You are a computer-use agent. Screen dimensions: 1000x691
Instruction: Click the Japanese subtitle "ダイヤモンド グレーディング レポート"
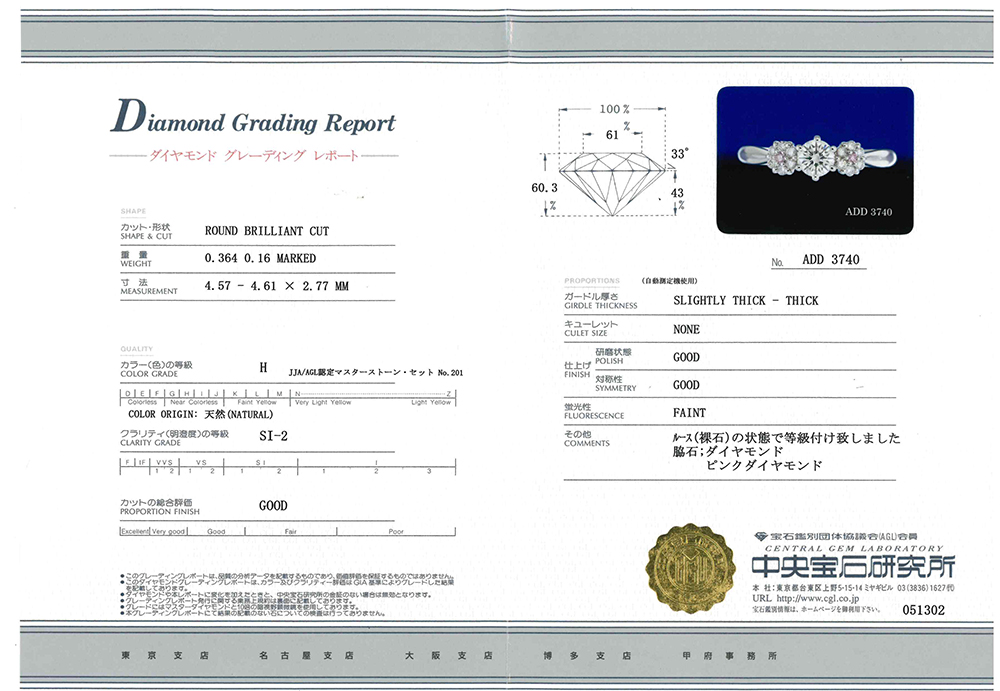click(254, 155)
